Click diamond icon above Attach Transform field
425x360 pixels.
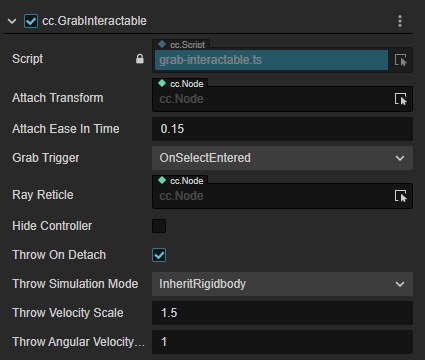coord(162,83)
